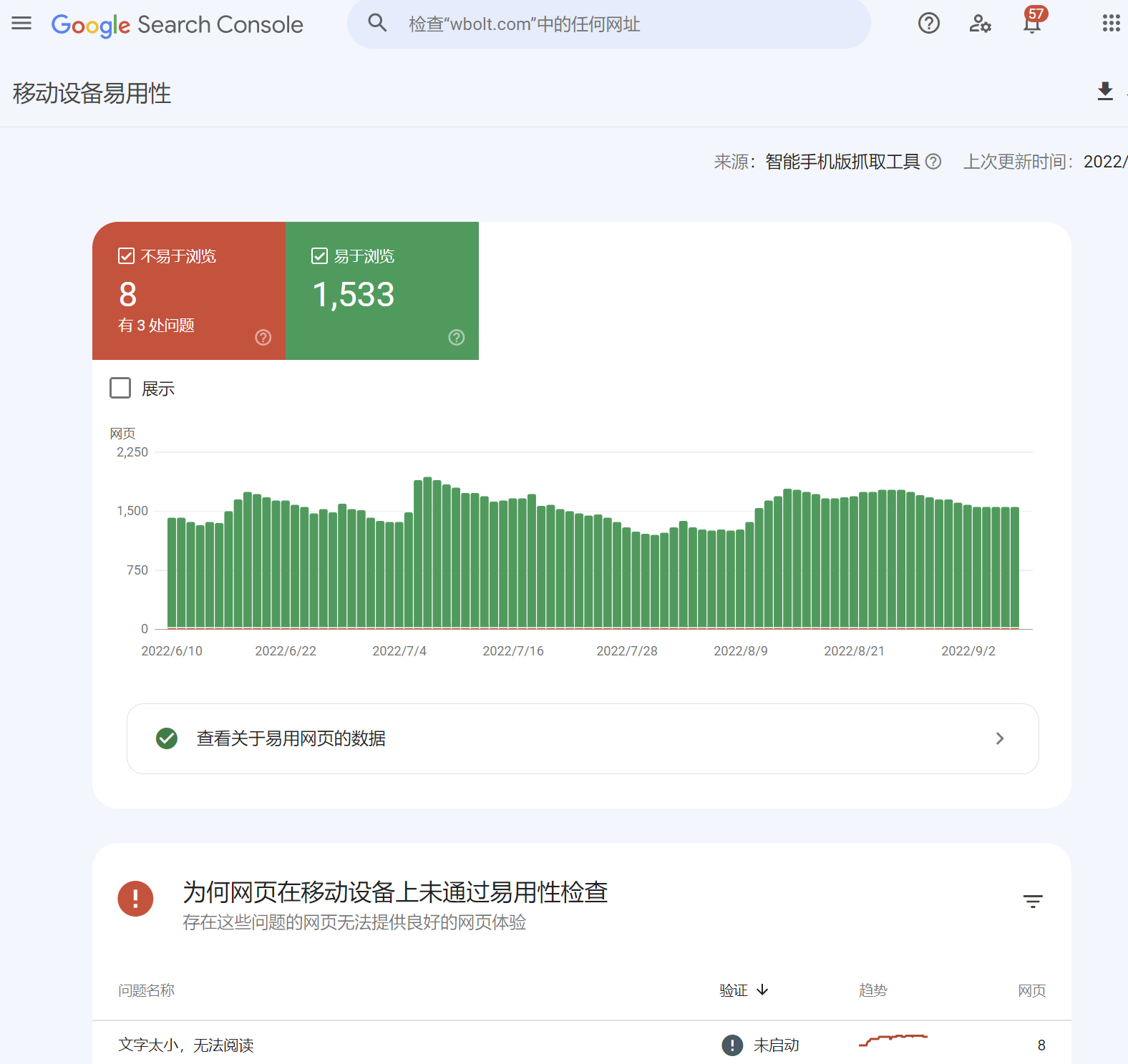Open users and permissions settings icon
This screenshot has width=1128, height=1064.
(x=980, y=24)
